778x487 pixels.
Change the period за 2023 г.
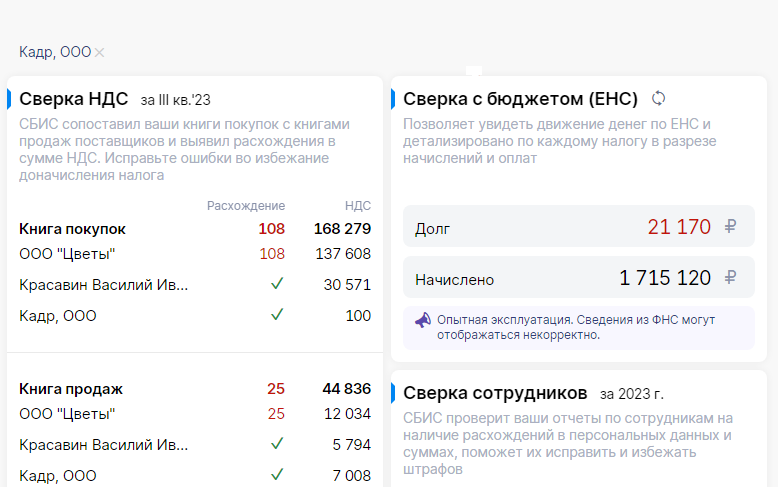click(x=631, y=392)
